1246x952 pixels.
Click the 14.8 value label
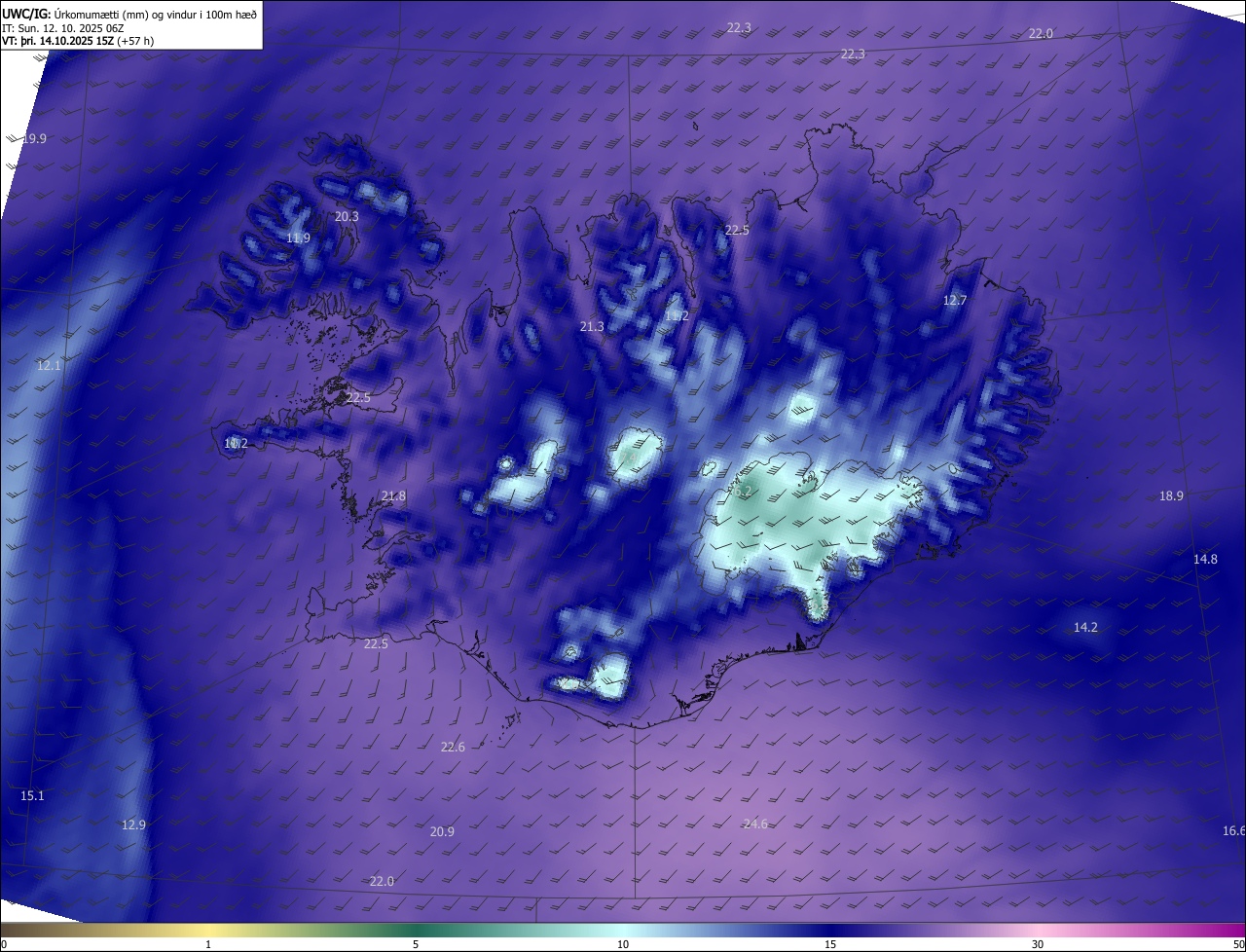point(1205,559)
